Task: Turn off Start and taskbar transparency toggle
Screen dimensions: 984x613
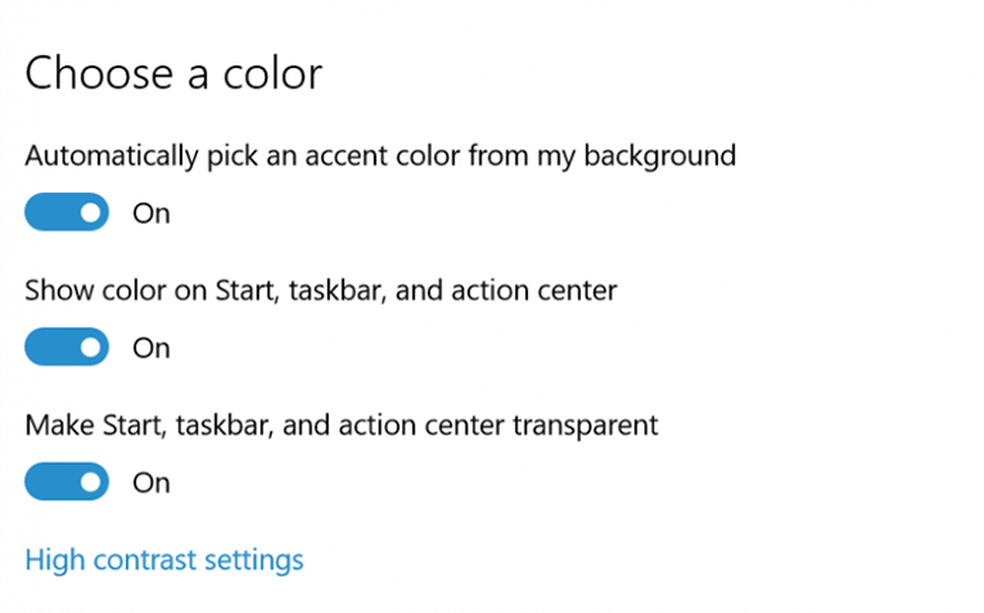Action: 66,482
